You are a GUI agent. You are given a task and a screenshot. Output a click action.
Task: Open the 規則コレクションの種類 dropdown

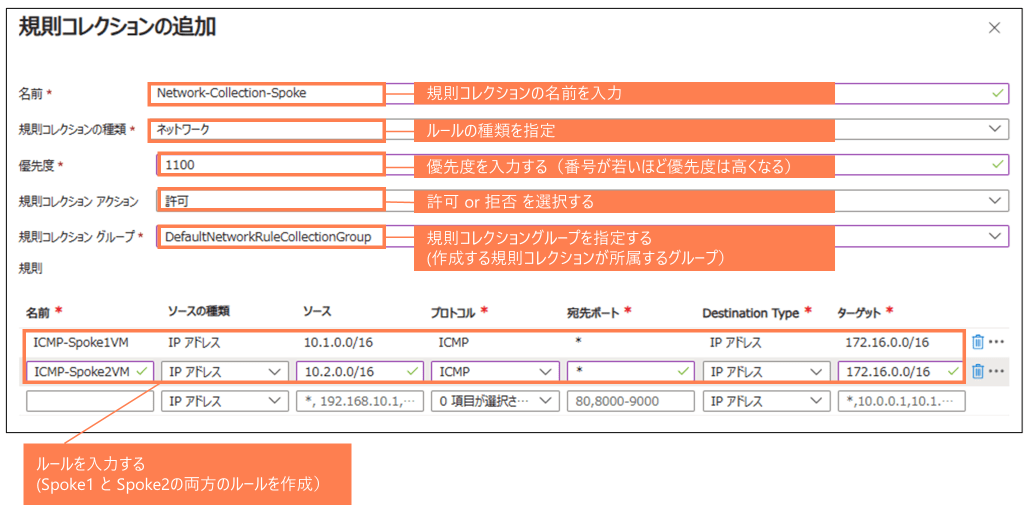coord(579,129)
